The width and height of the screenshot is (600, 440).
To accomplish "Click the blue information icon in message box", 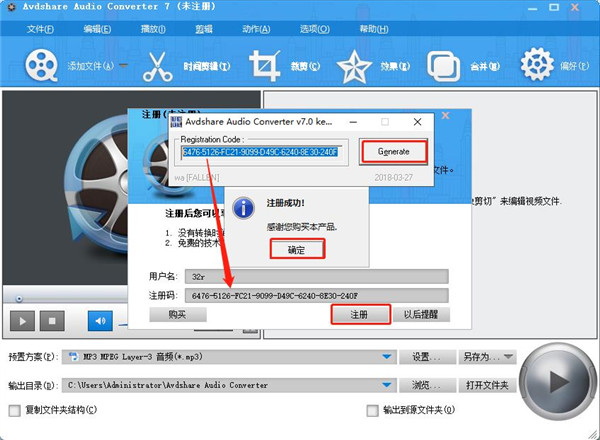I will tap(244, 208).
